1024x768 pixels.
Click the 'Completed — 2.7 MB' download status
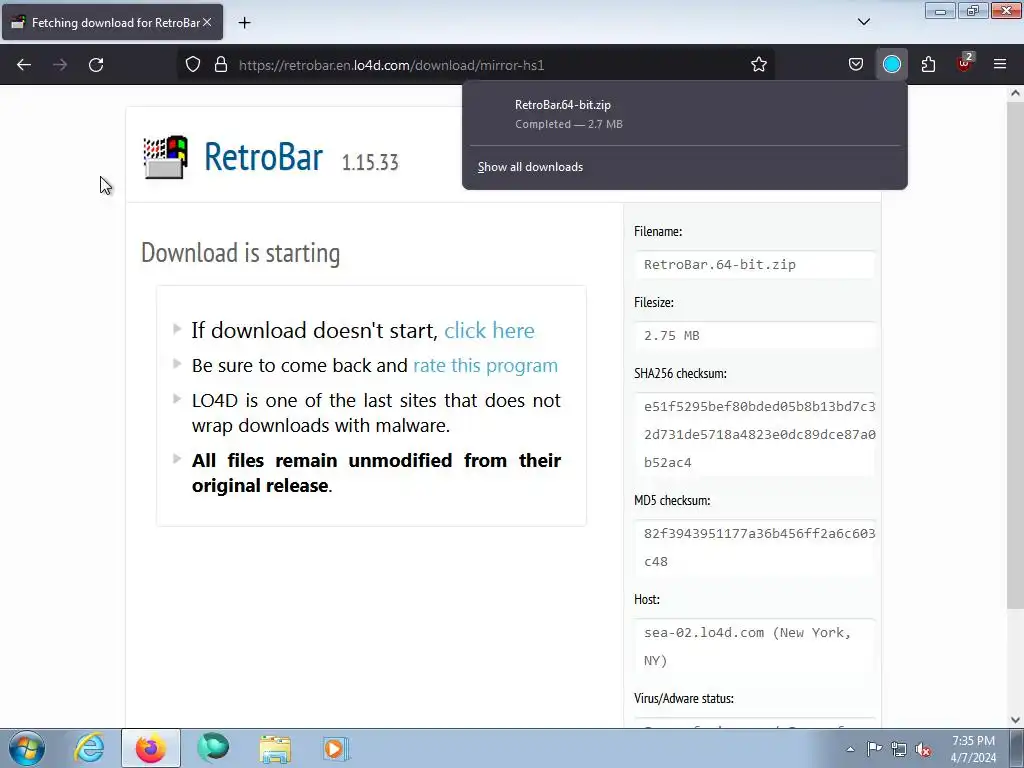569,124
